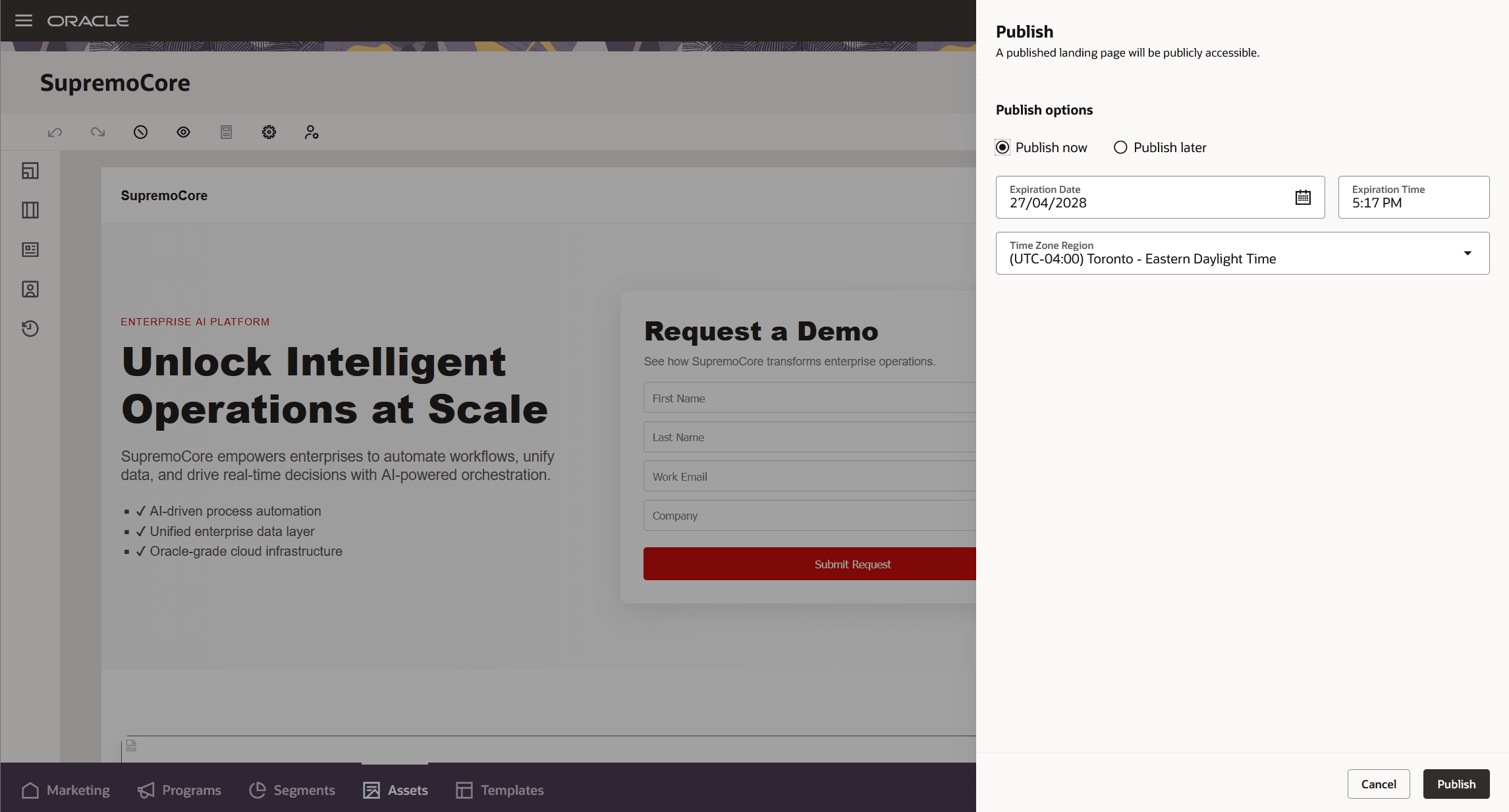Go to the Programs tab
Viewport: 1509px width, 812px height.
[x=179, y=790]
